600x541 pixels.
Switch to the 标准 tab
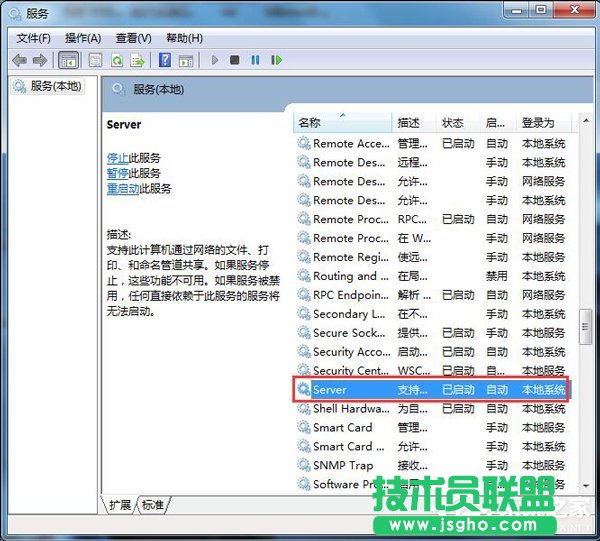tap(153, 505)
